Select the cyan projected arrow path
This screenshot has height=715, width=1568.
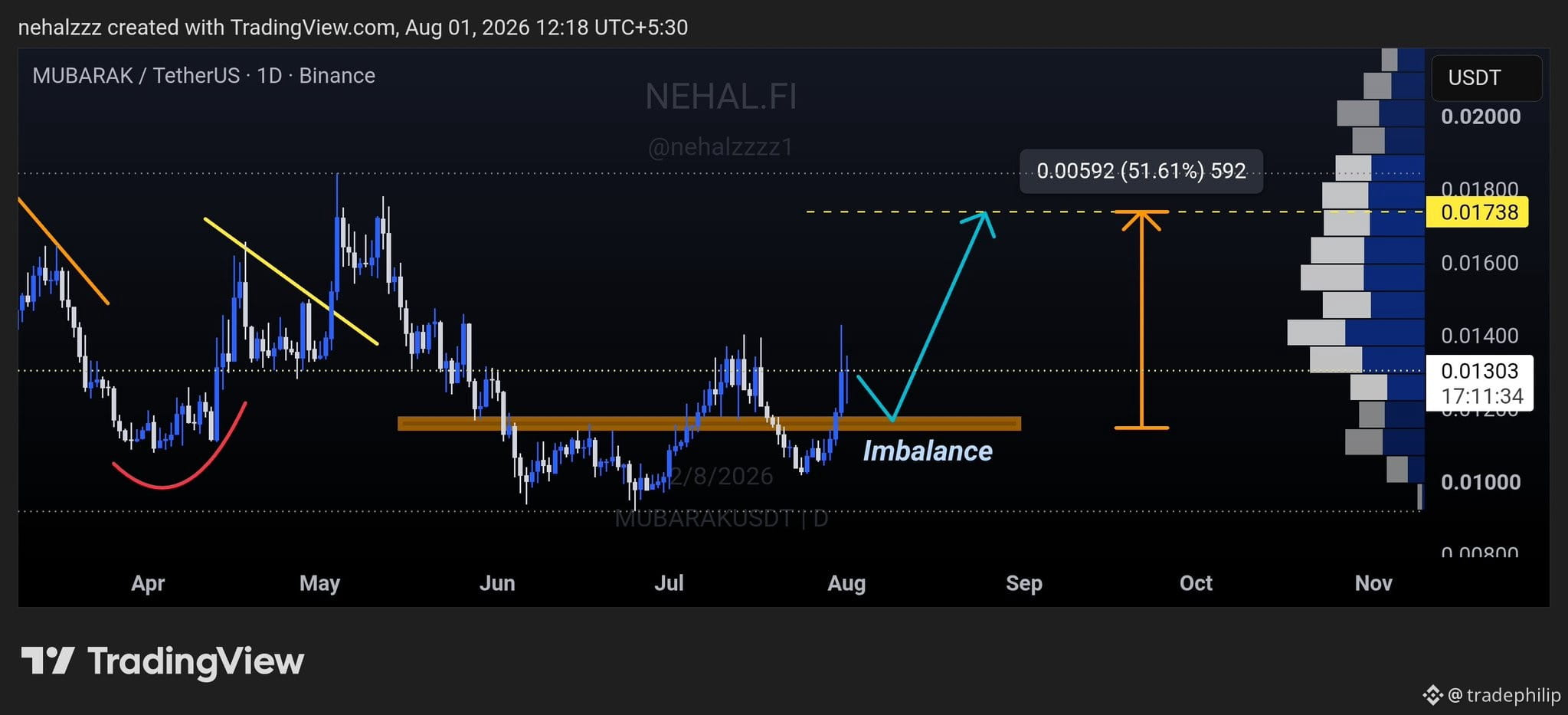pyautogui.click(x=926, y=316)
